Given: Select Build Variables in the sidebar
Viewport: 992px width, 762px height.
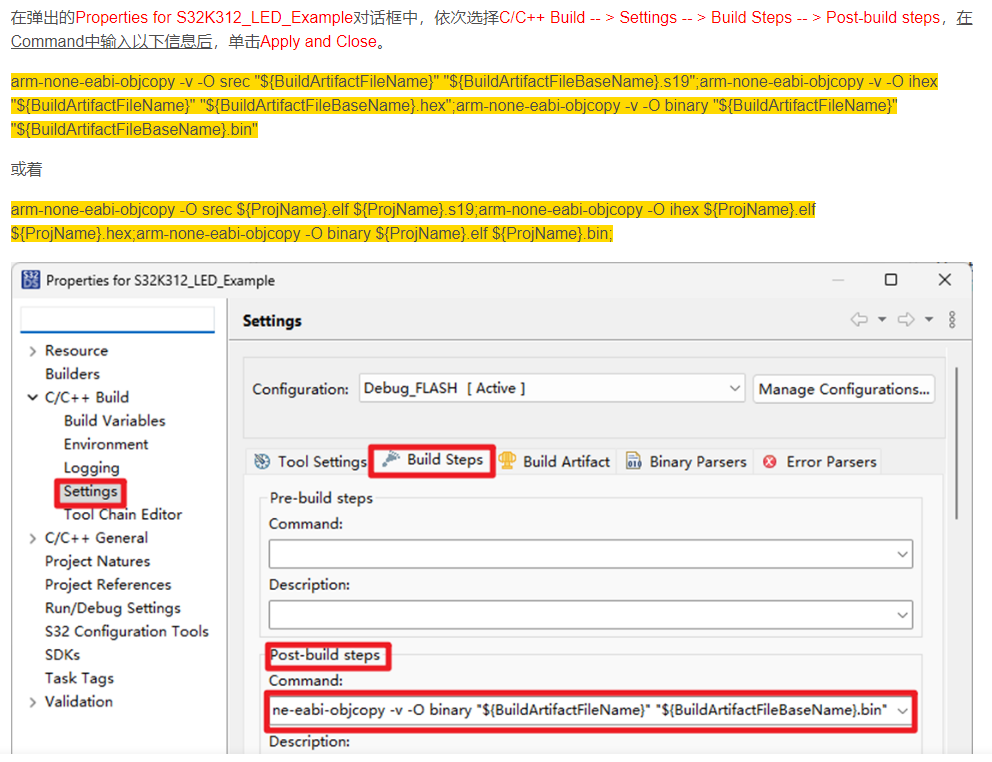Looking at the screenshot, I should tap(117, 421).
